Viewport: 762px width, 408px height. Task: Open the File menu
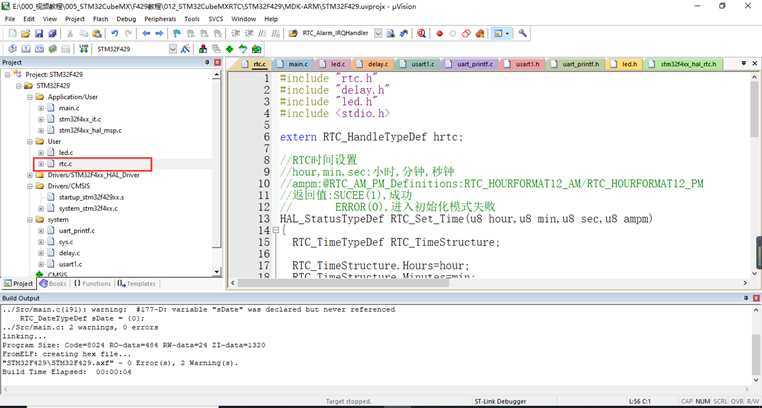coord(10,19)
